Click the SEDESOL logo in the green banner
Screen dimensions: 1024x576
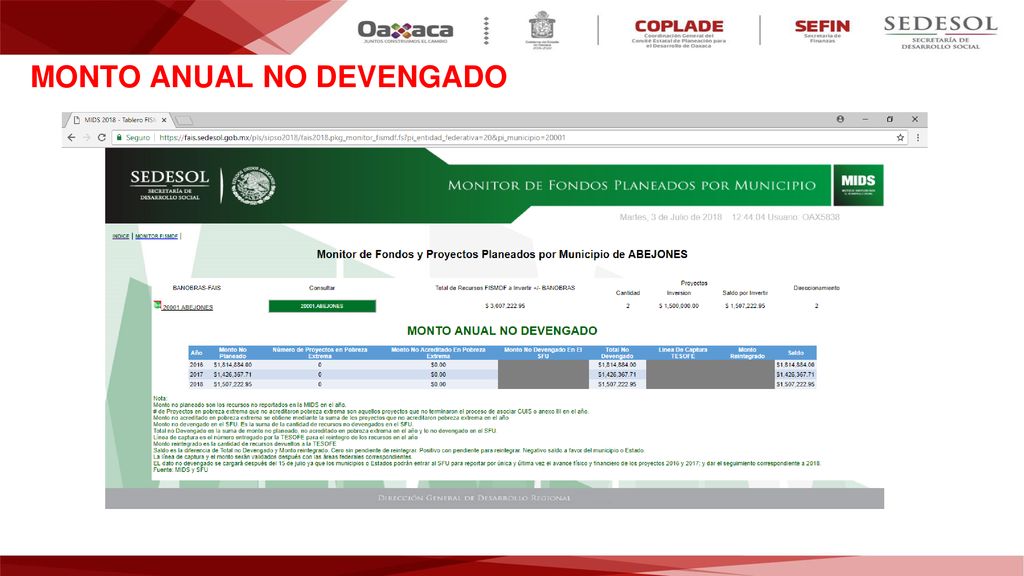point(170,185)
